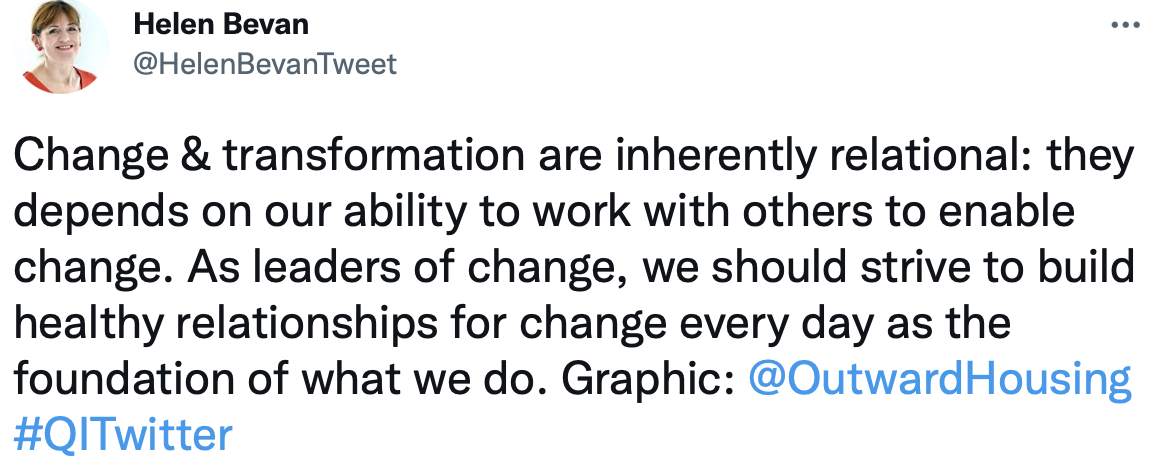Click the word "depends" starting the second line
1154x472 pixels.
pos(102,211)
